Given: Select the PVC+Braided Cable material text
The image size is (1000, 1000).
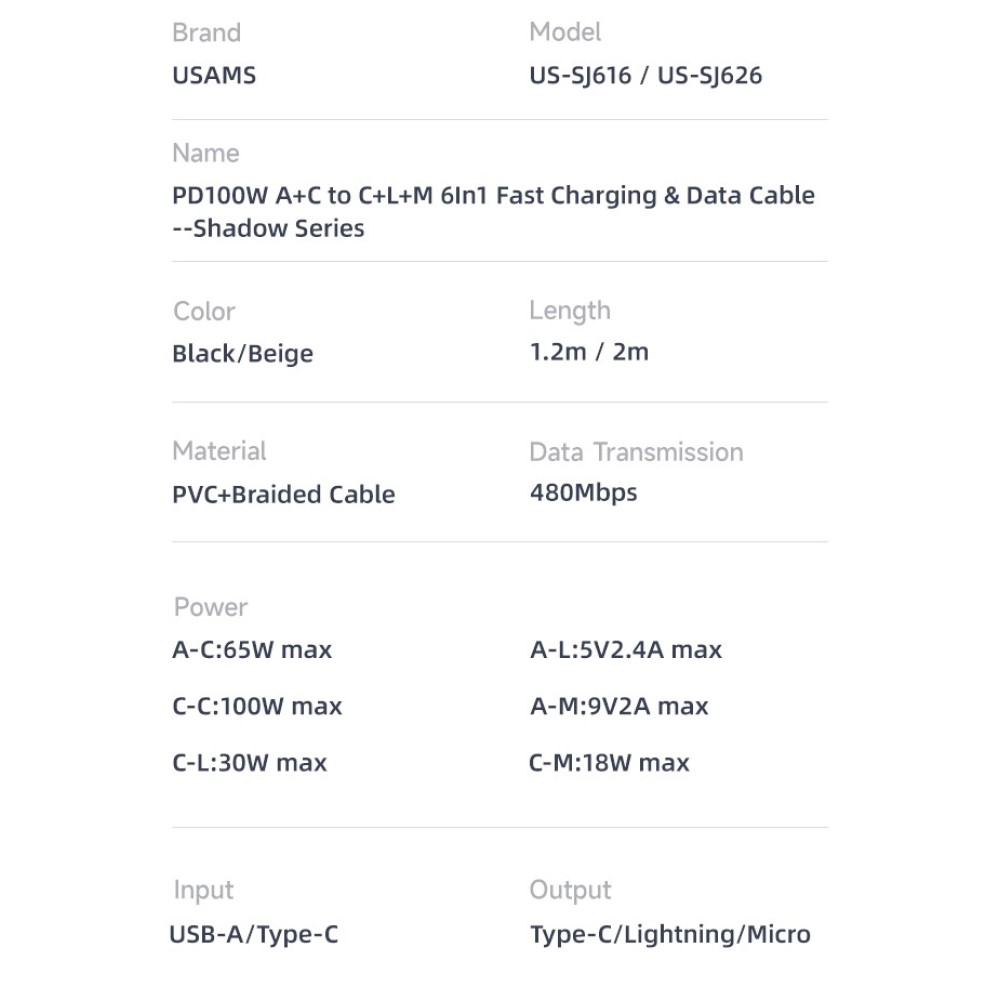Looking at the screenshot, I should [283, 494].
